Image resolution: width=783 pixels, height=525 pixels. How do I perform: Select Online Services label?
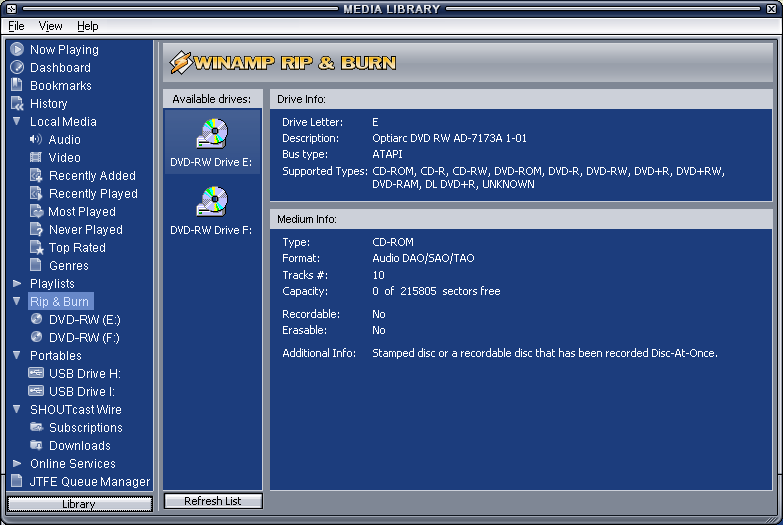click(x=73, y=463)
